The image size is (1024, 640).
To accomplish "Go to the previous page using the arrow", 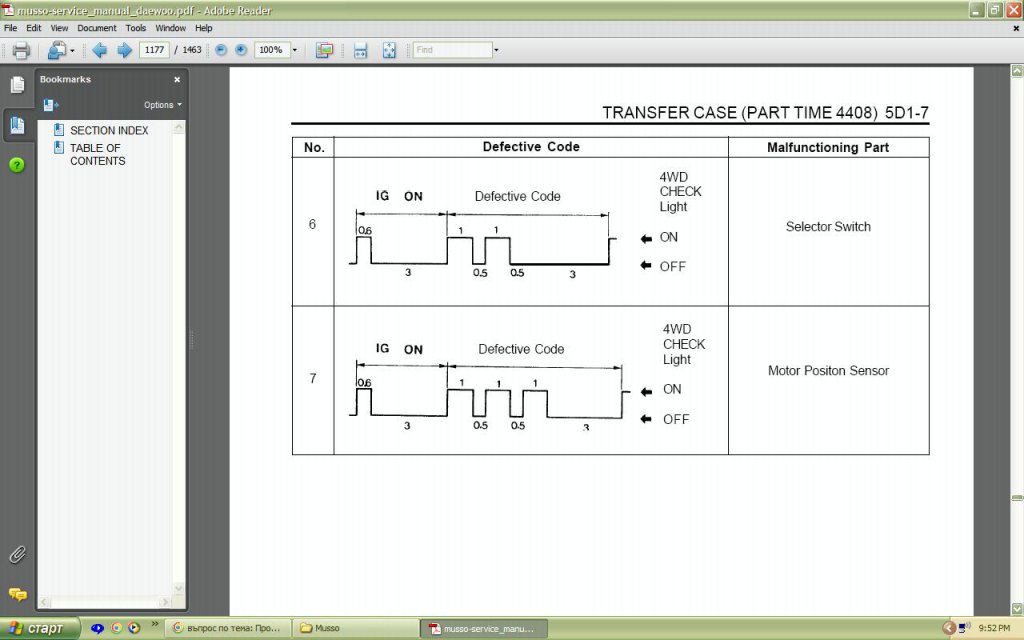I will 100,50.
